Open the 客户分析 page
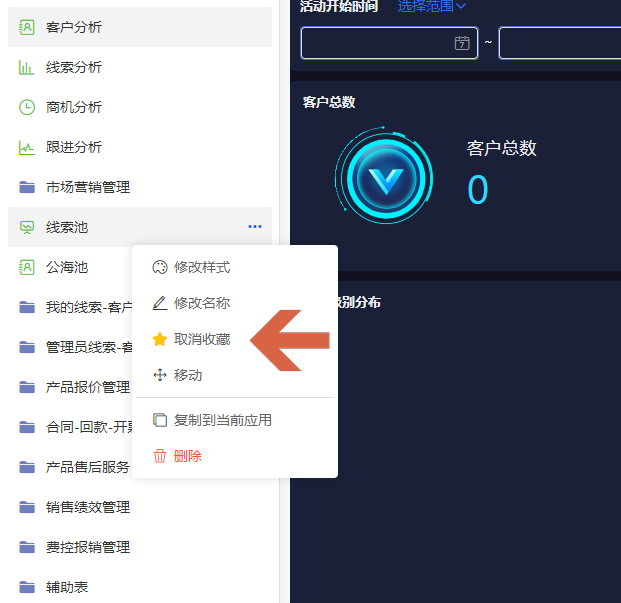Viewport: 621px width, 603px height. (140, 27)
